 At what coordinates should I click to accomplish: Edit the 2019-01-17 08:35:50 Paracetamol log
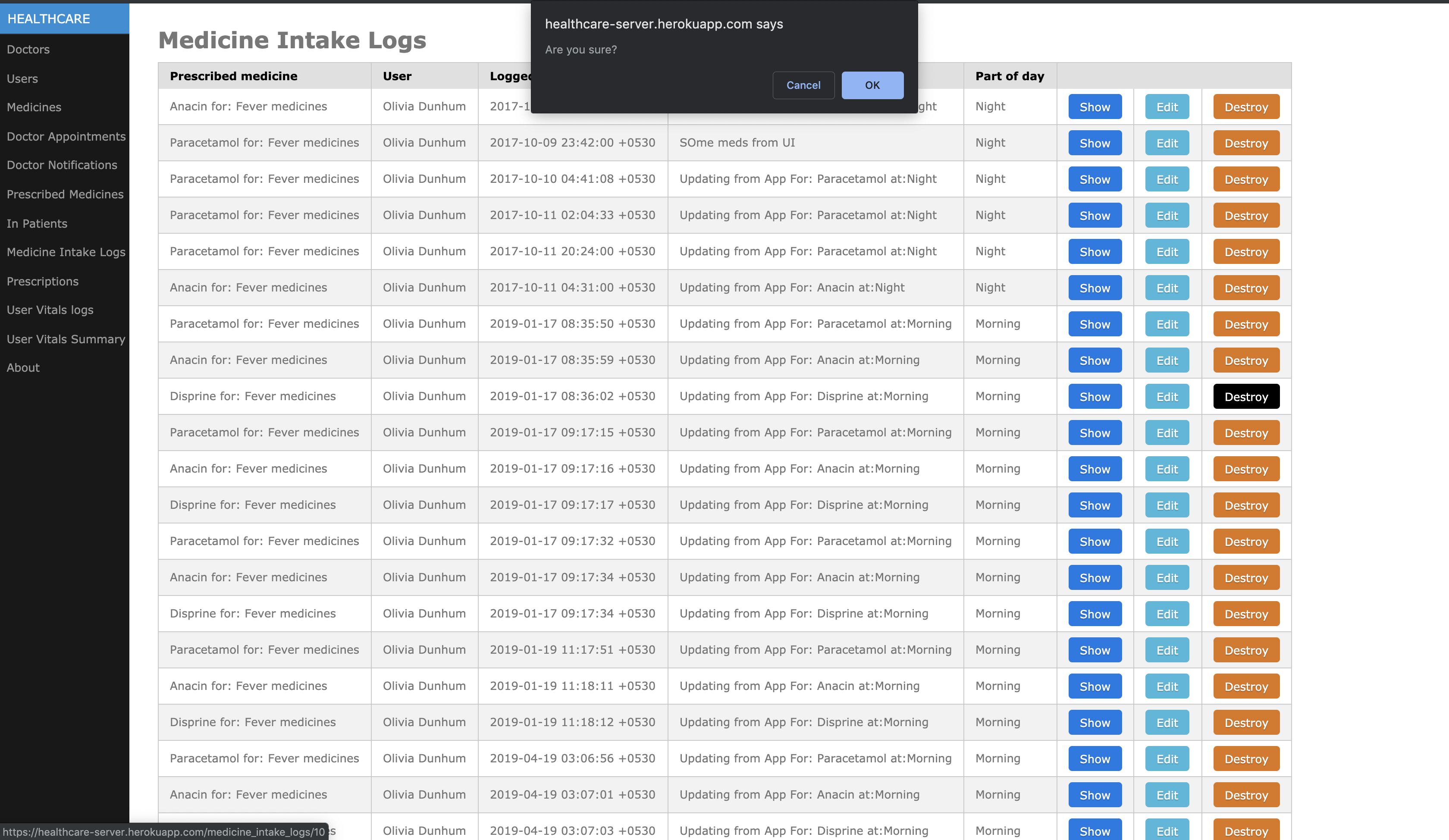tap(1167, 324)
